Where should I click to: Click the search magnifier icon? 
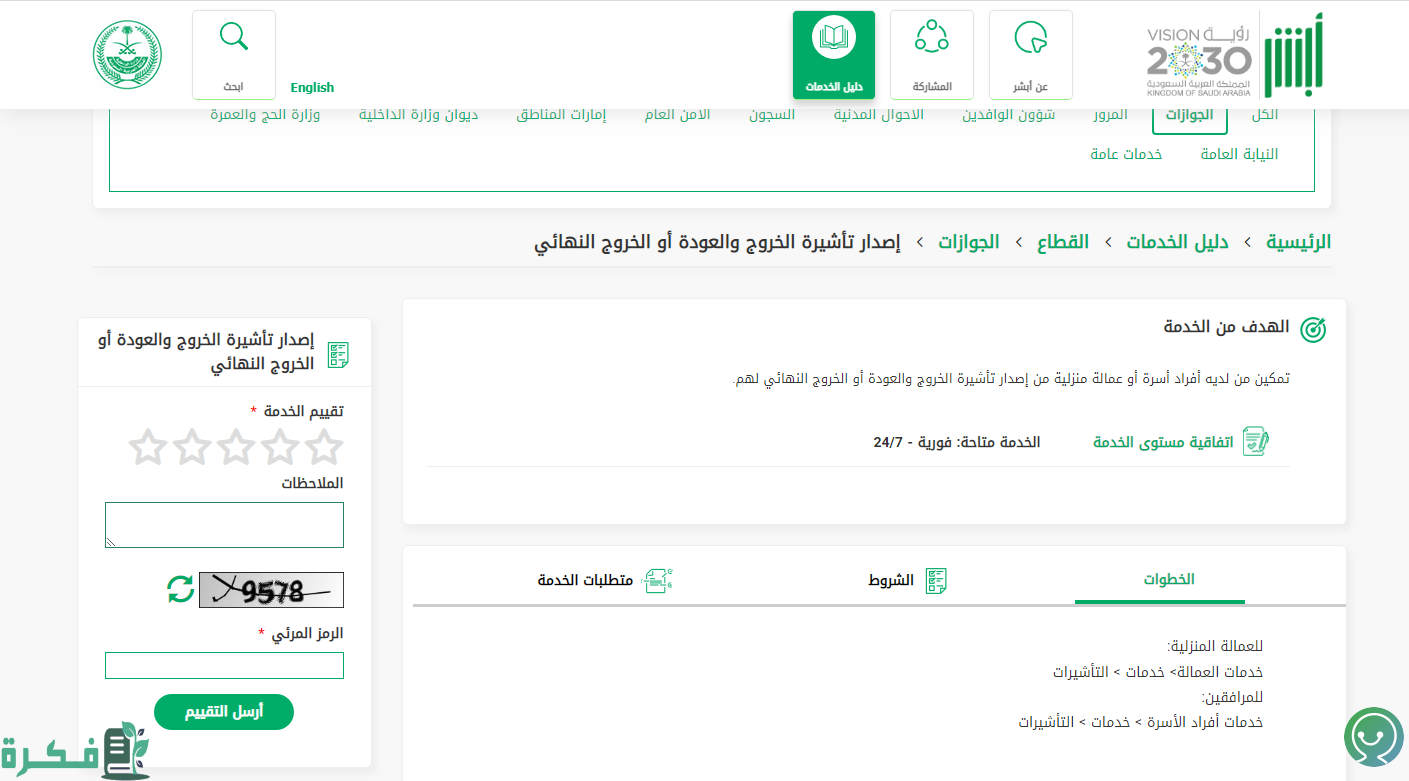[233, 38]
